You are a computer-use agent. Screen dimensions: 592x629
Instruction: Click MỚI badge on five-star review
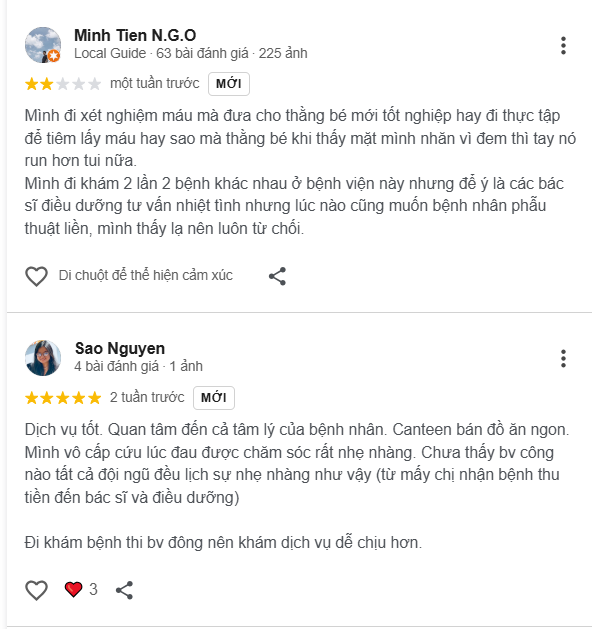tap(214, 398)
